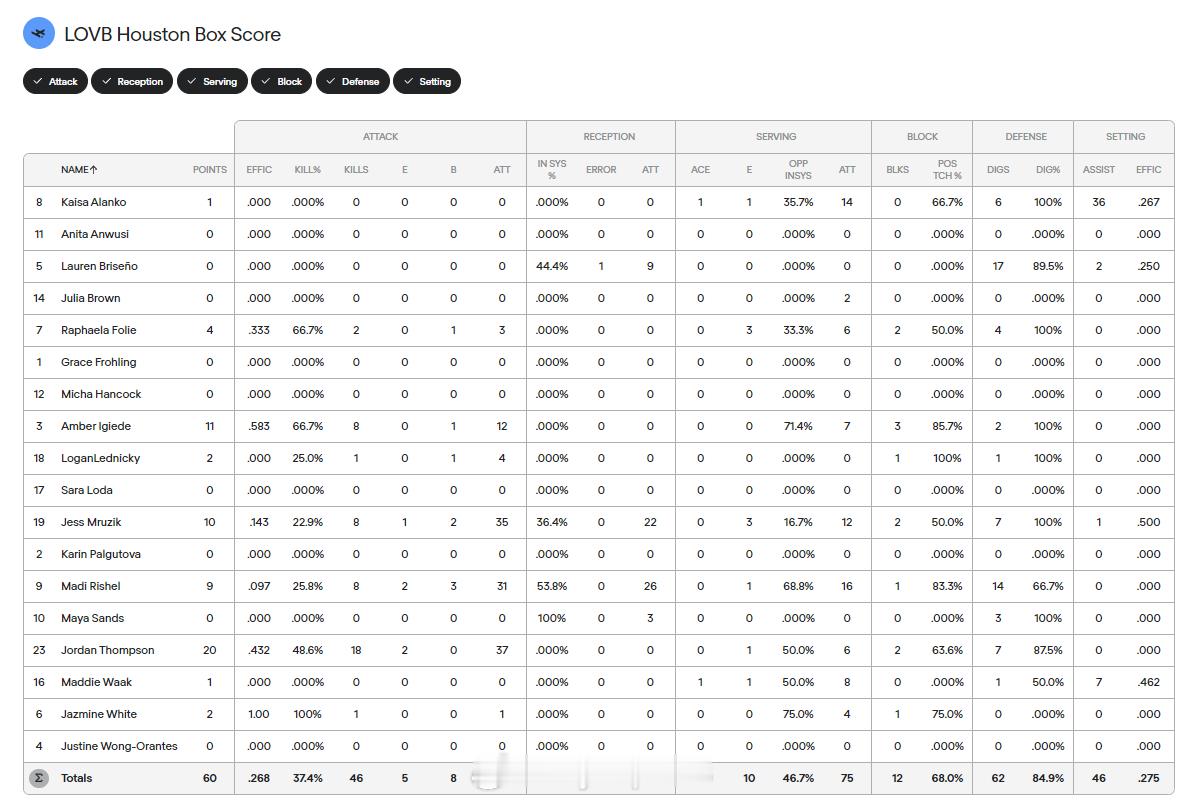Select the ATTACK column group header
The height and width of the screenshot is (802, 1186).
point(380,137)
